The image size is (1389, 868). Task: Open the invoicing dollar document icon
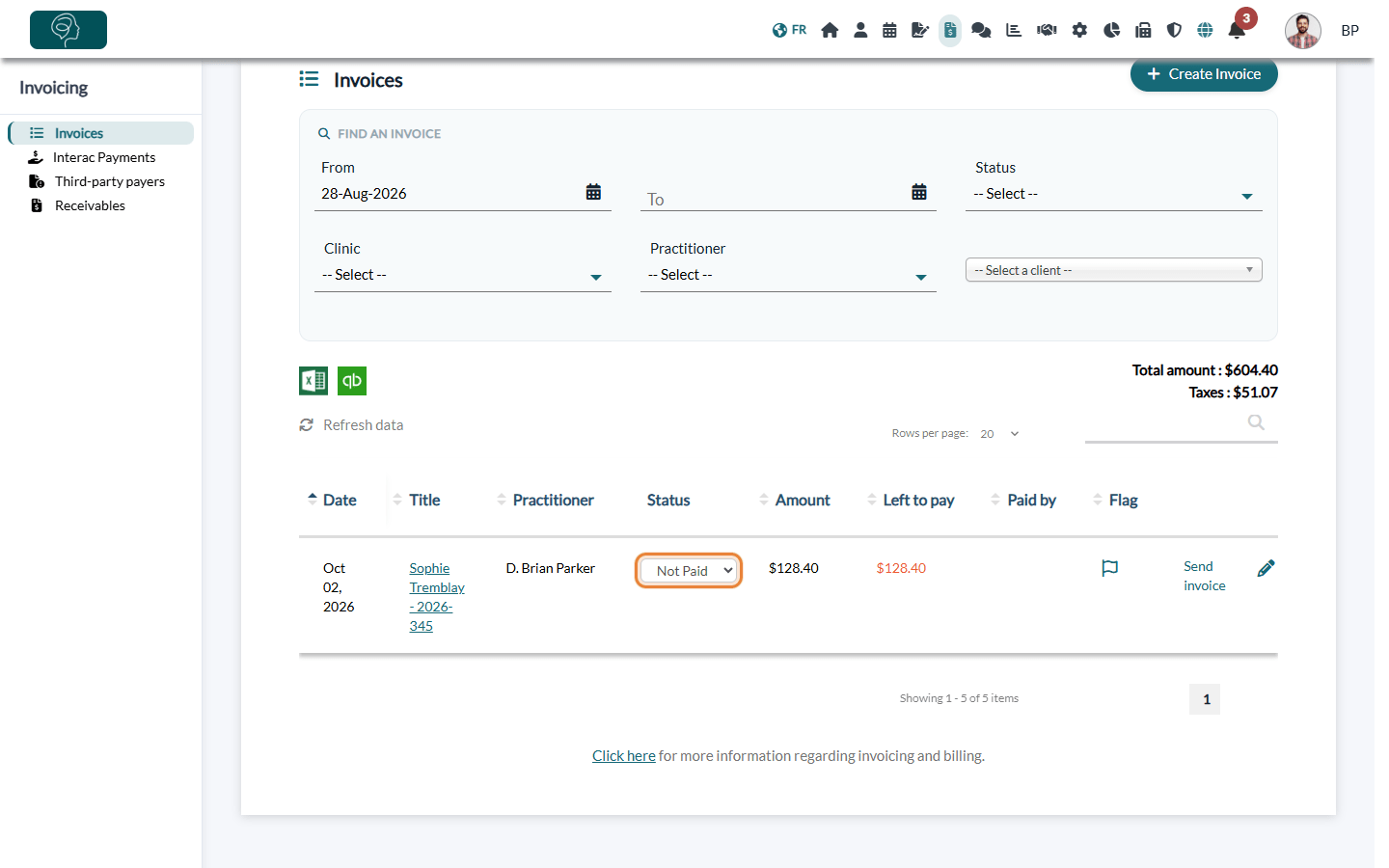[950, 30]
